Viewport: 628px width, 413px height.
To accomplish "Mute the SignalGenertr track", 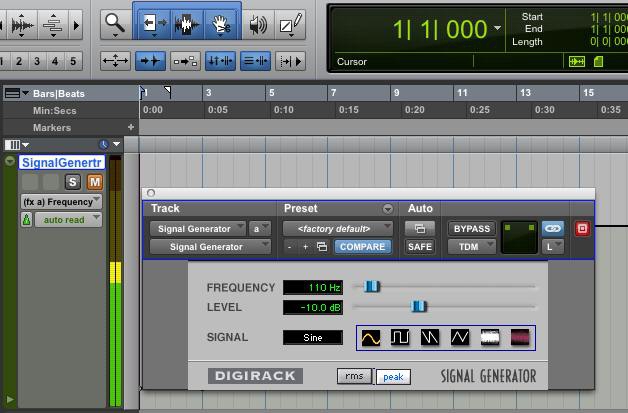I will pyautogui.click(x=95, y=182).
